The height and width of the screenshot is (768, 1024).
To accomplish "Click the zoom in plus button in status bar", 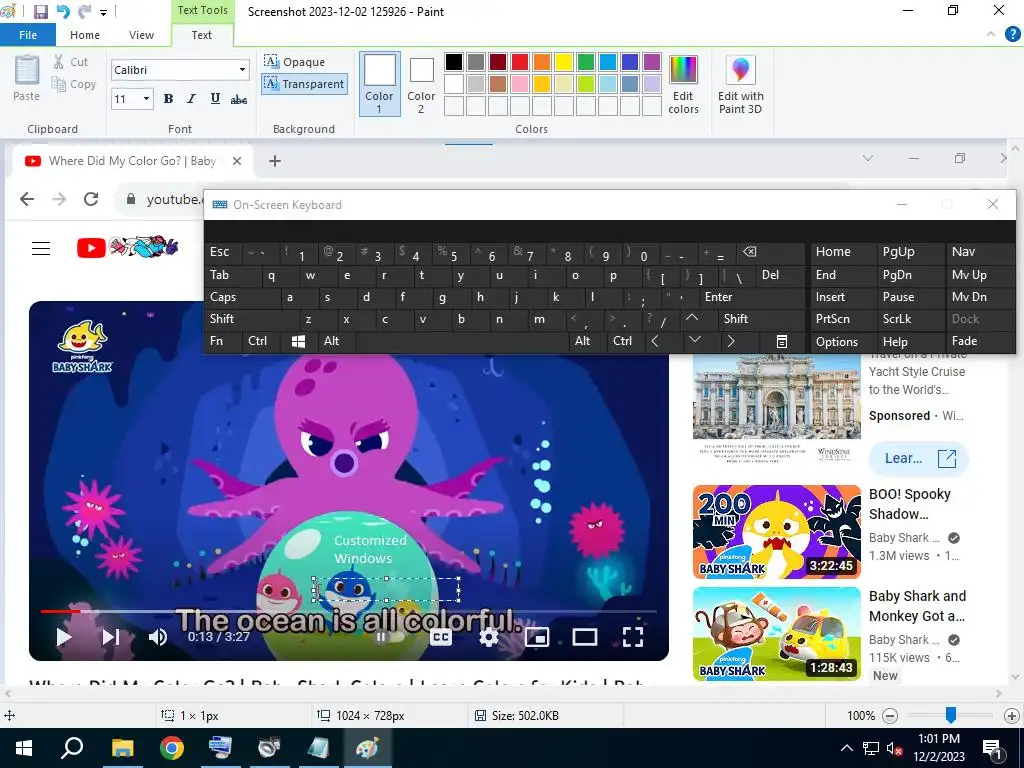I will tap(1011, 716).
